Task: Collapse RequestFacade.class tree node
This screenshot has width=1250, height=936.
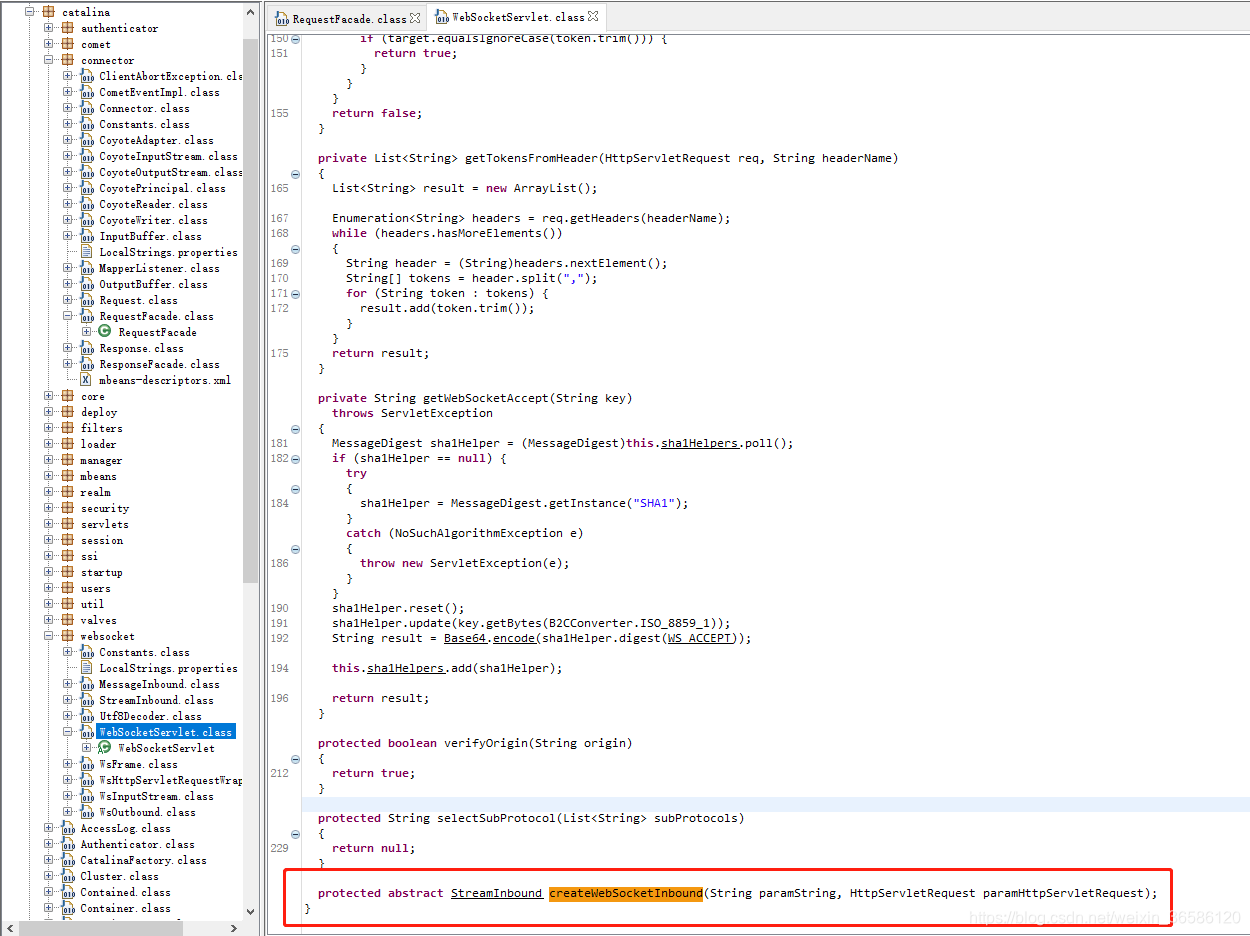Action: click(x=68, y=316)
